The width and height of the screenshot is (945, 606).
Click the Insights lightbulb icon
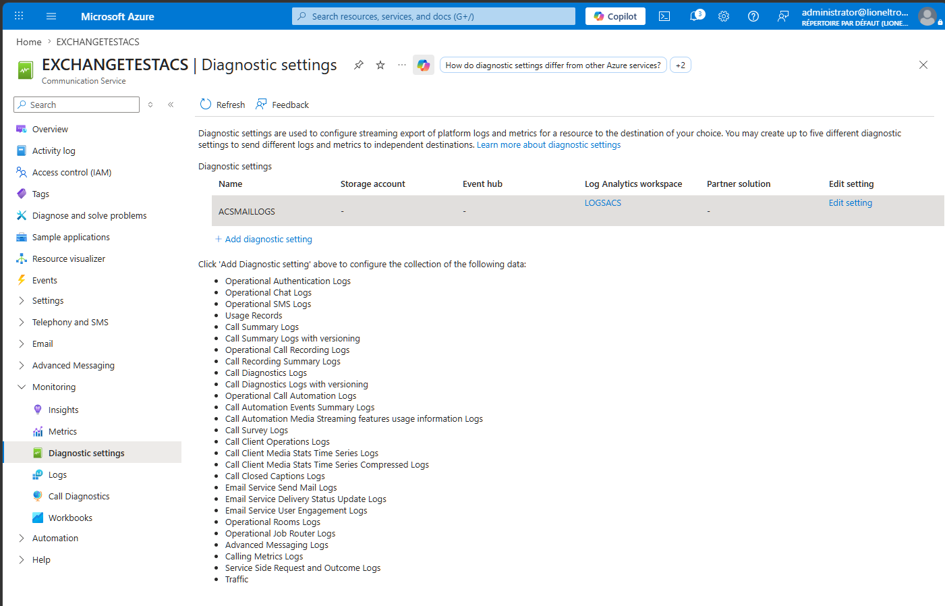point(37,410)
